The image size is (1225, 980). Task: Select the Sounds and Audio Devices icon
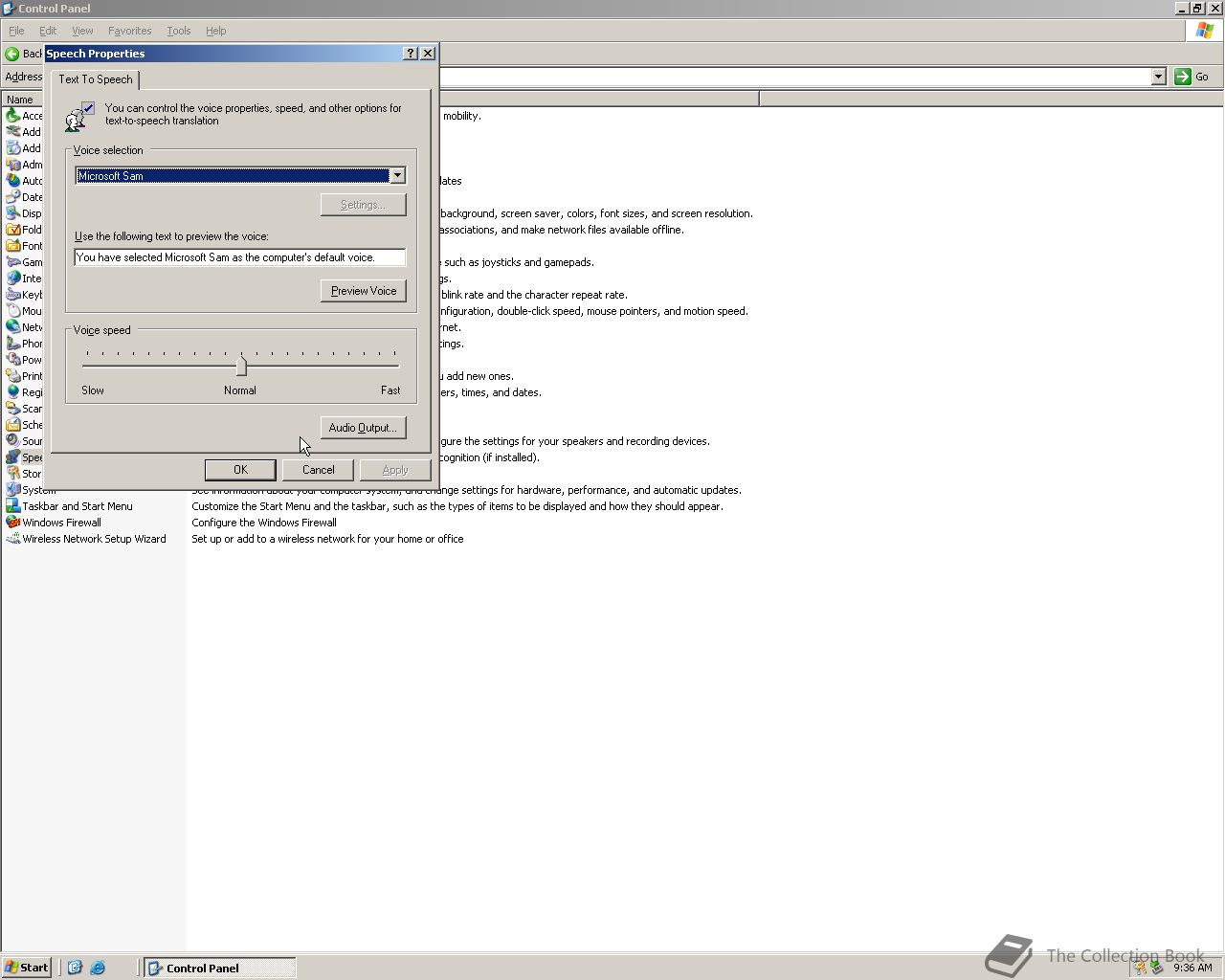coord(13,441)
